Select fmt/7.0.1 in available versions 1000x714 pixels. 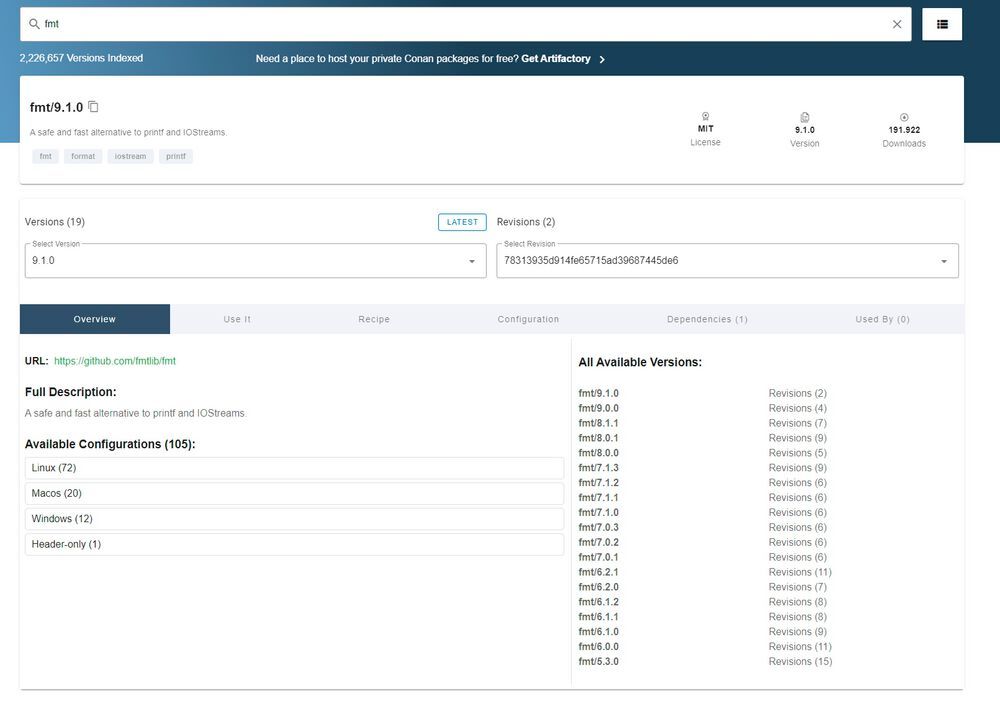click(598, 557)
